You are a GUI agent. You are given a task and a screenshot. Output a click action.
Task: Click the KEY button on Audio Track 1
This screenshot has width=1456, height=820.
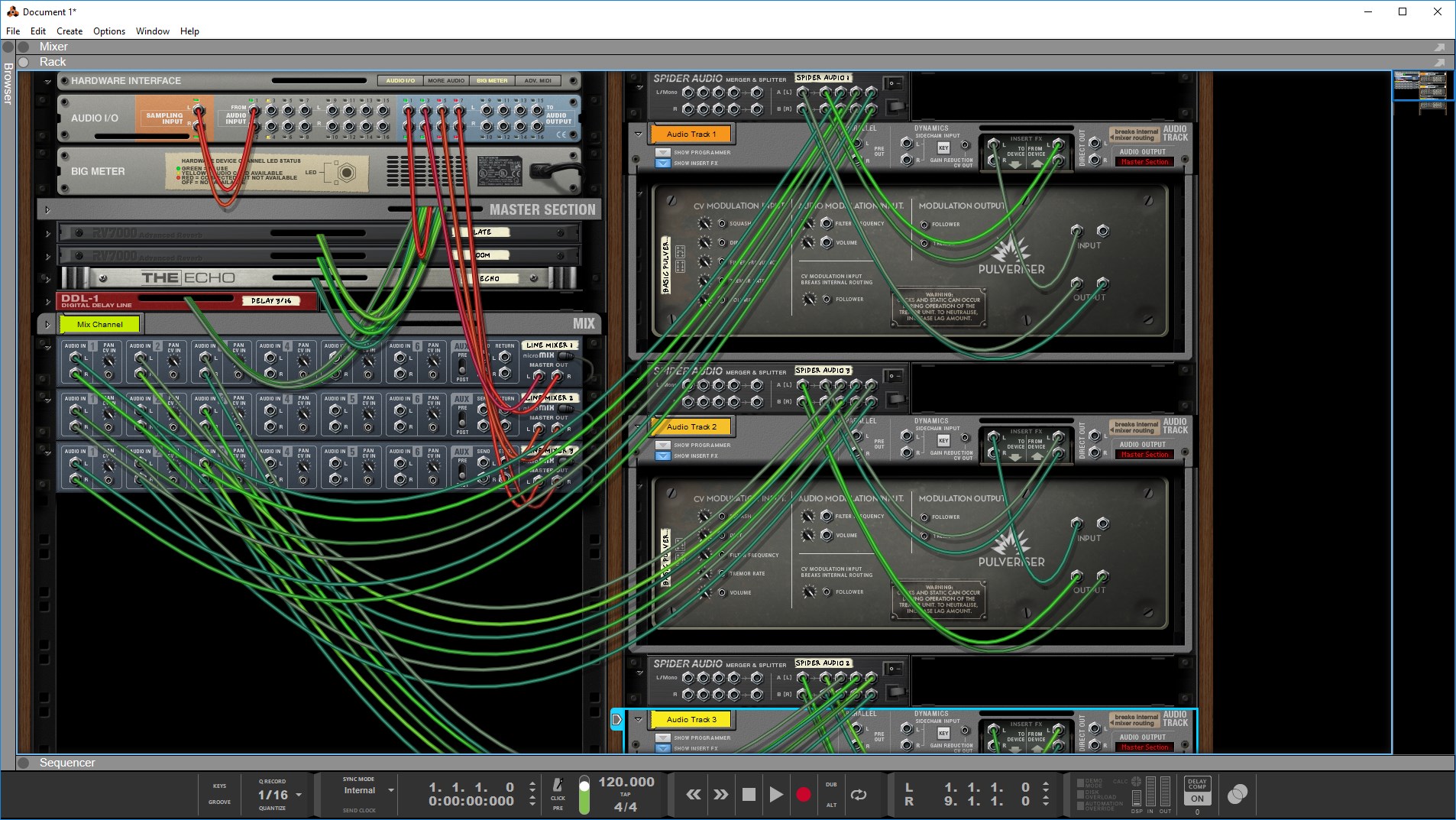point(943,147)
